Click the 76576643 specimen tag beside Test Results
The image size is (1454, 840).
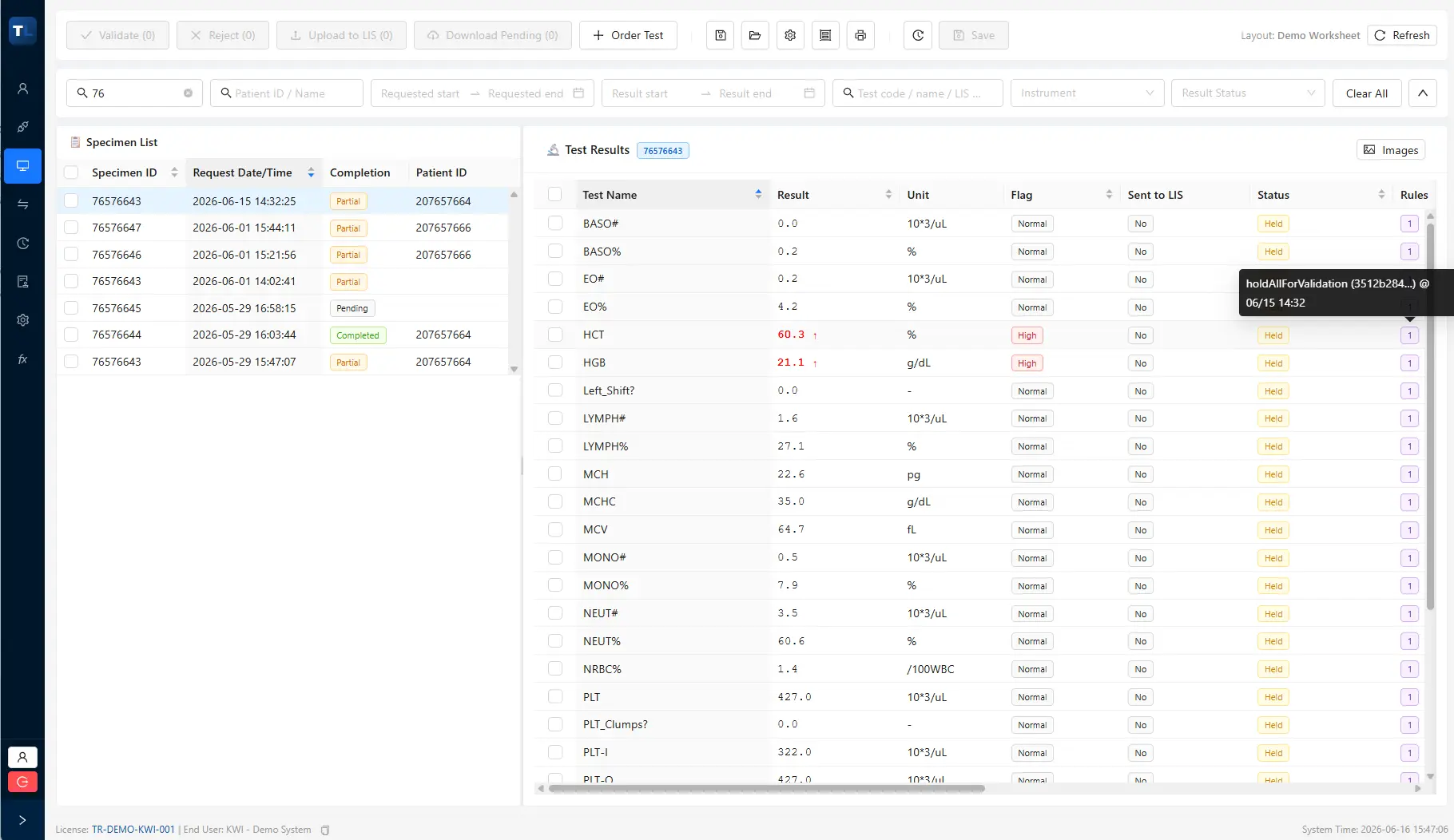[x=662, y=150]
